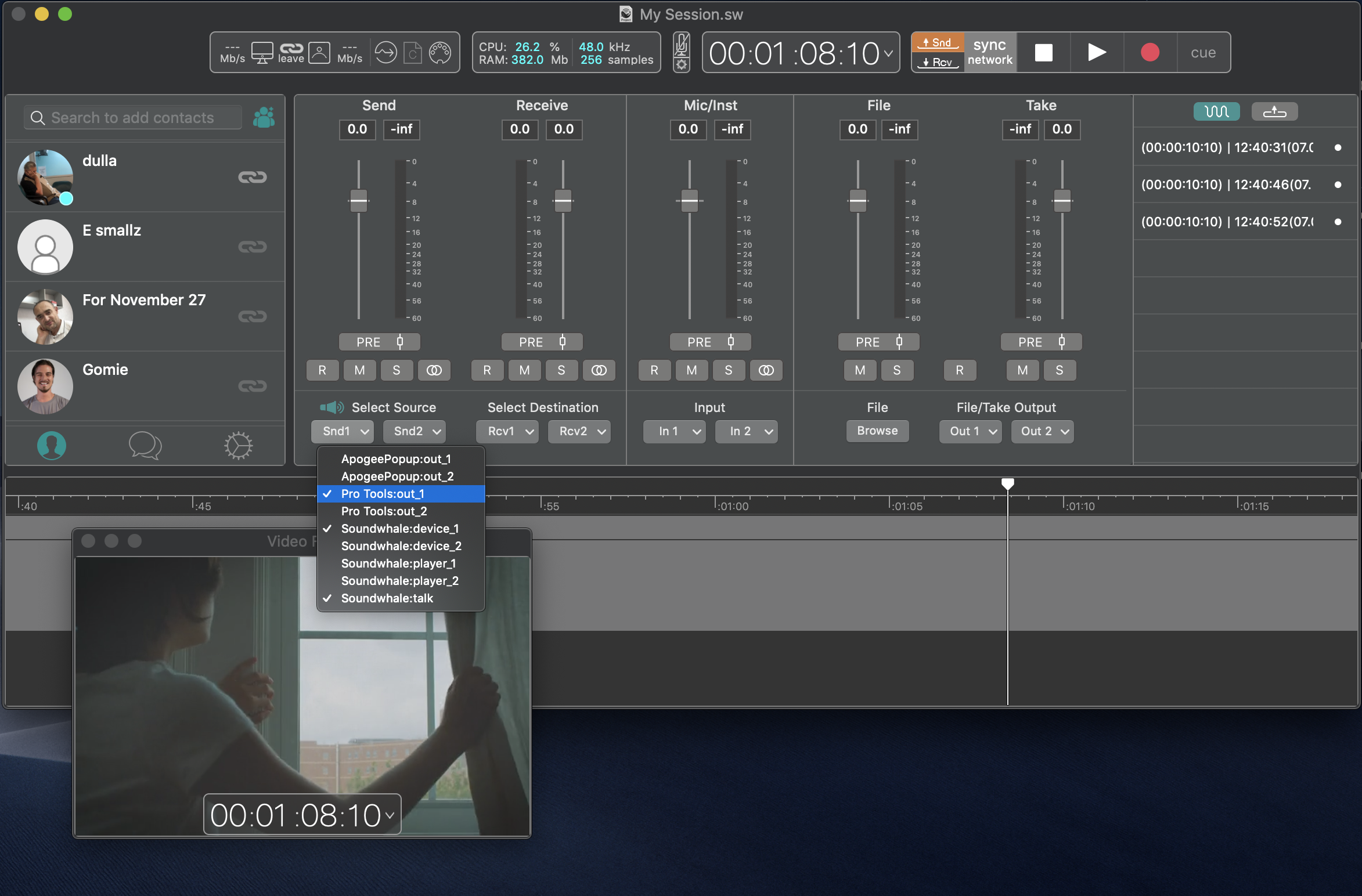Click the link icon next to dulla
Screen dimensions: 1362x896
tap(252, 177)
